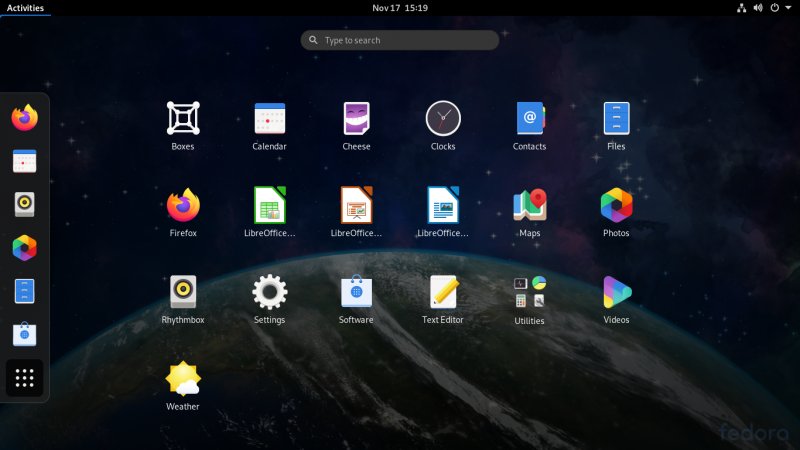
Task: Expand the system menu arrow
Action: coord(788,8)
